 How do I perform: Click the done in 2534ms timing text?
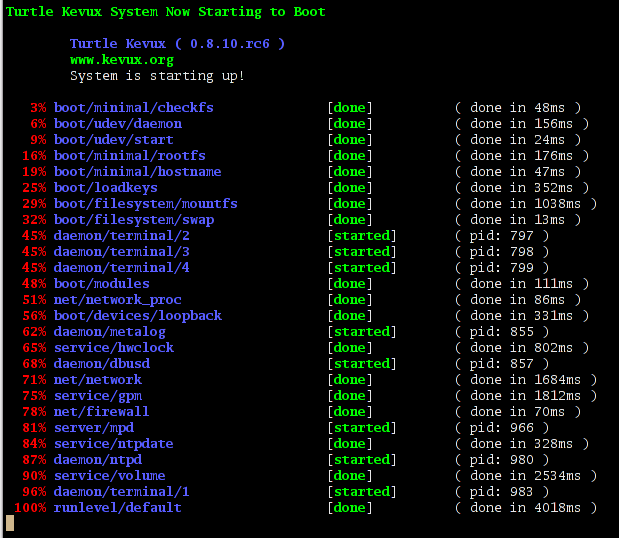pyautogui.click(x=525, y=476)
